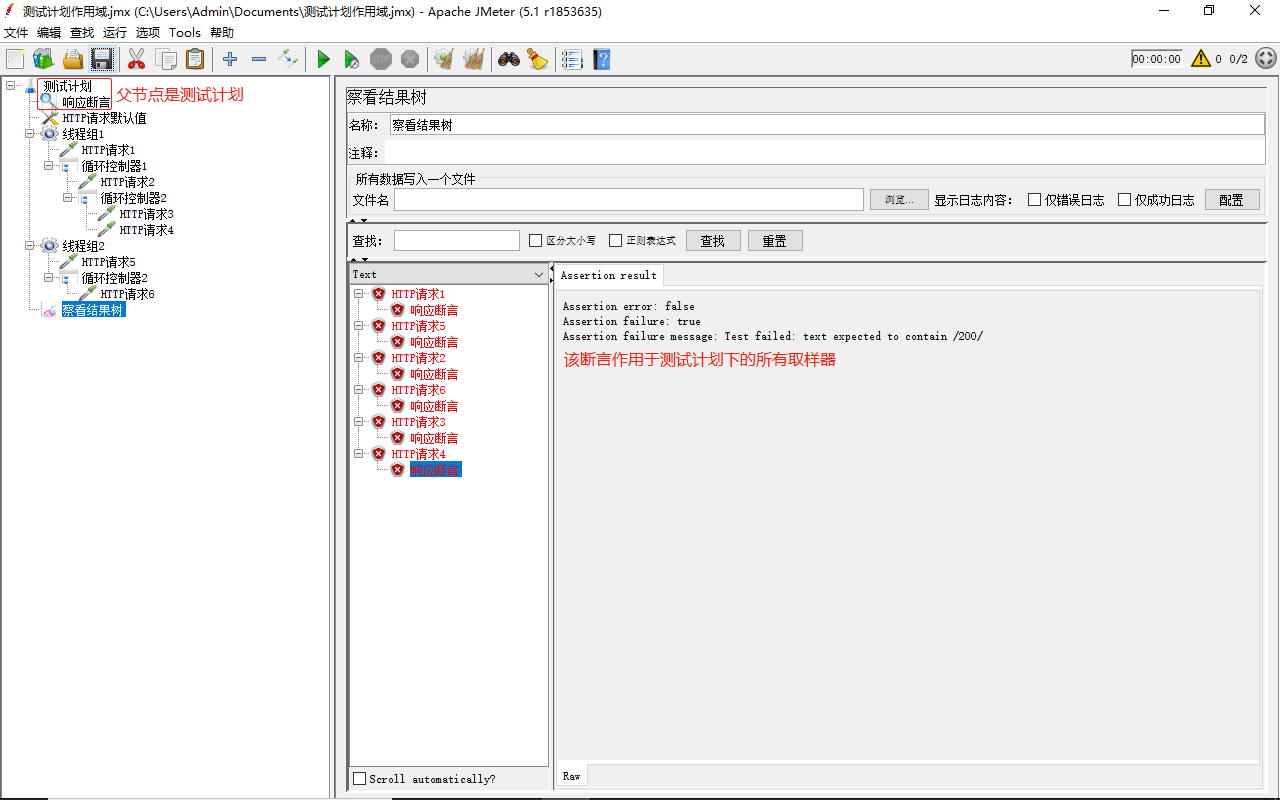Reset search with the yellow broom icon
The image size is (1280, 800).
pos(538,59)
